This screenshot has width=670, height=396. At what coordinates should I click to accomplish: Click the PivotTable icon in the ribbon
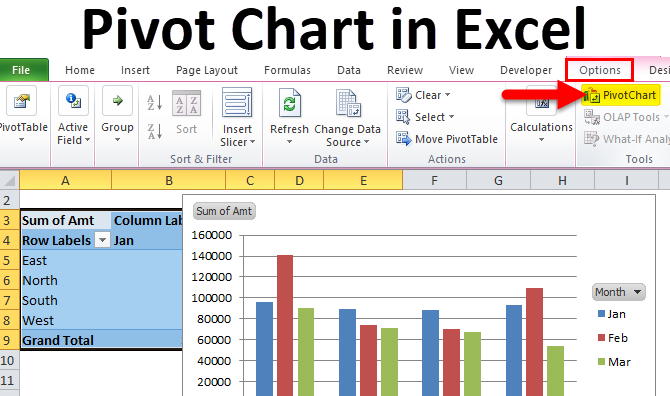tap(21, 101)
